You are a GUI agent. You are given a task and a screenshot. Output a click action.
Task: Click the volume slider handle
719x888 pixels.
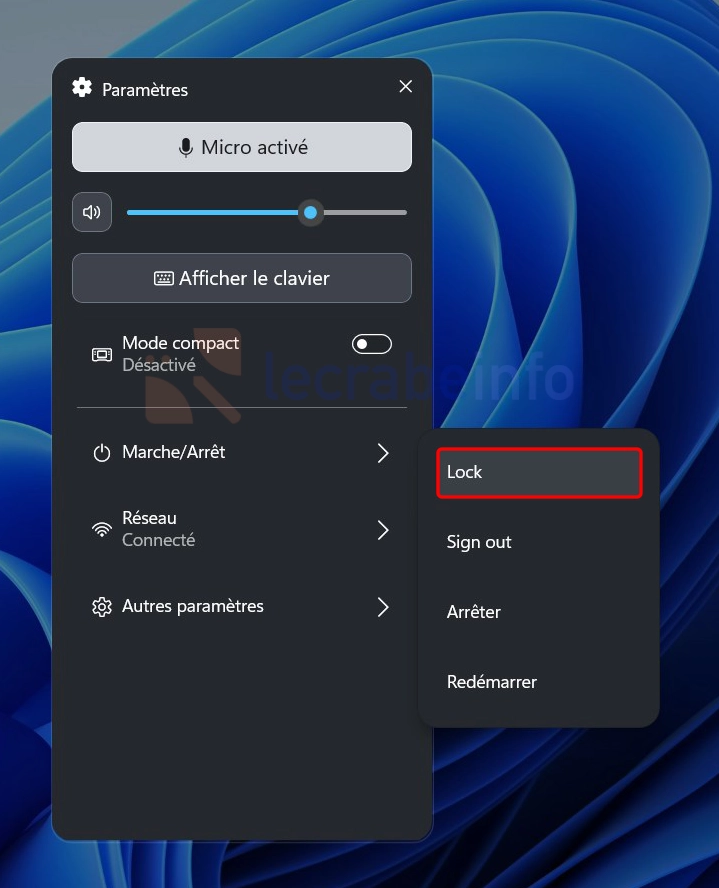(310, 212)
